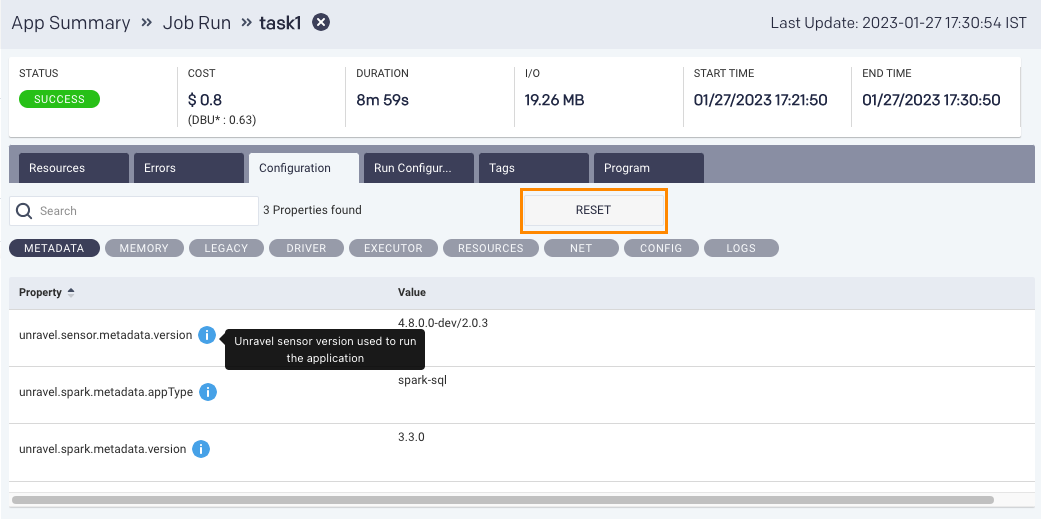Open the Errors tab
Viewport: 1041px width, 519px height.
(188, 168)
